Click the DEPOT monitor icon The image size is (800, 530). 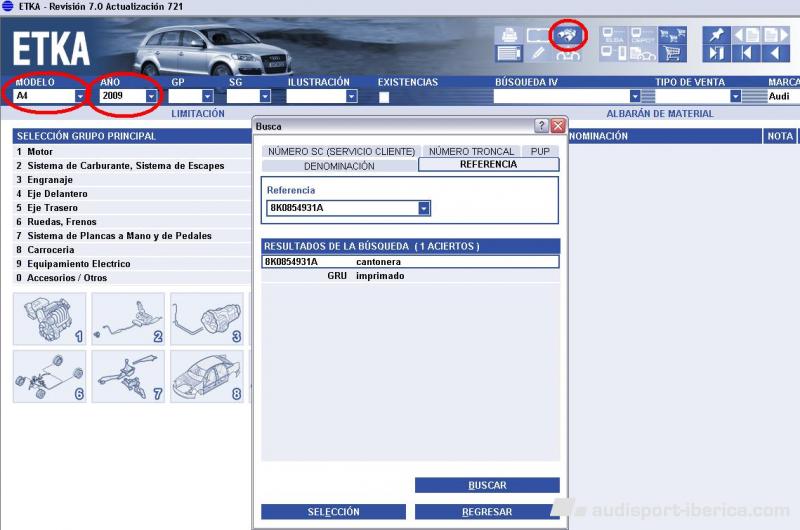click(x=643, y=35)
